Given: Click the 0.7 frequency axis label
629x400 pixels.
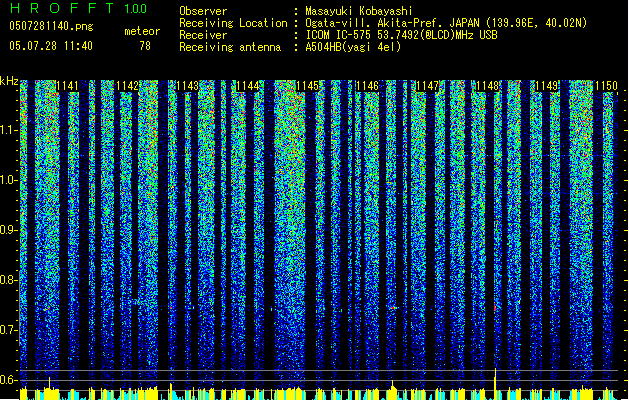Looking at the screenshot, I should coord(9,330).
